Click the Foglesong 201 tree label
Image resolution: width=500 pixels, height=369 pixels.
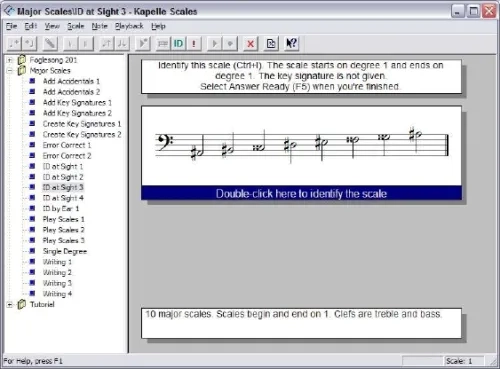point(53,60)
